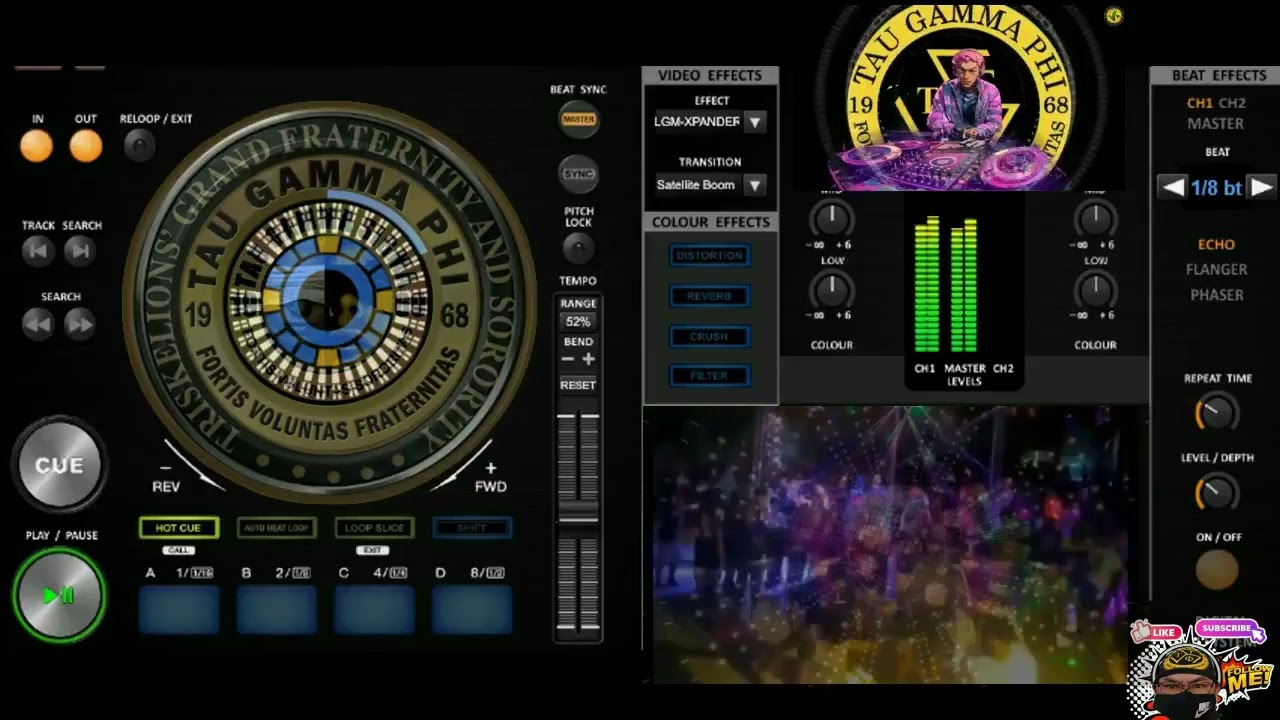Click the pitch BEND plus button
1280x720 pixels.
click(589, 359)
